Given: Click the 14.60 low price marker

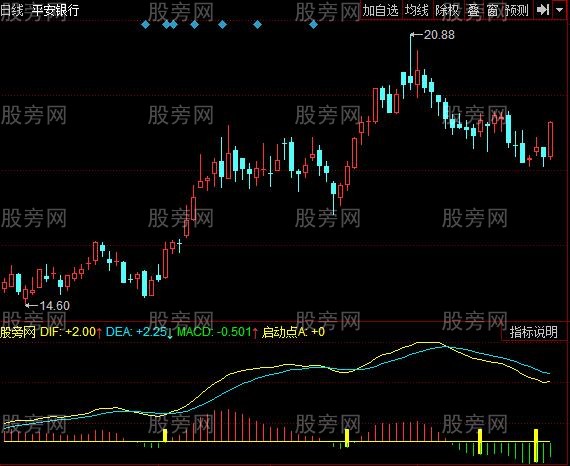Looking at the screenshot, I should pos(55,306).
